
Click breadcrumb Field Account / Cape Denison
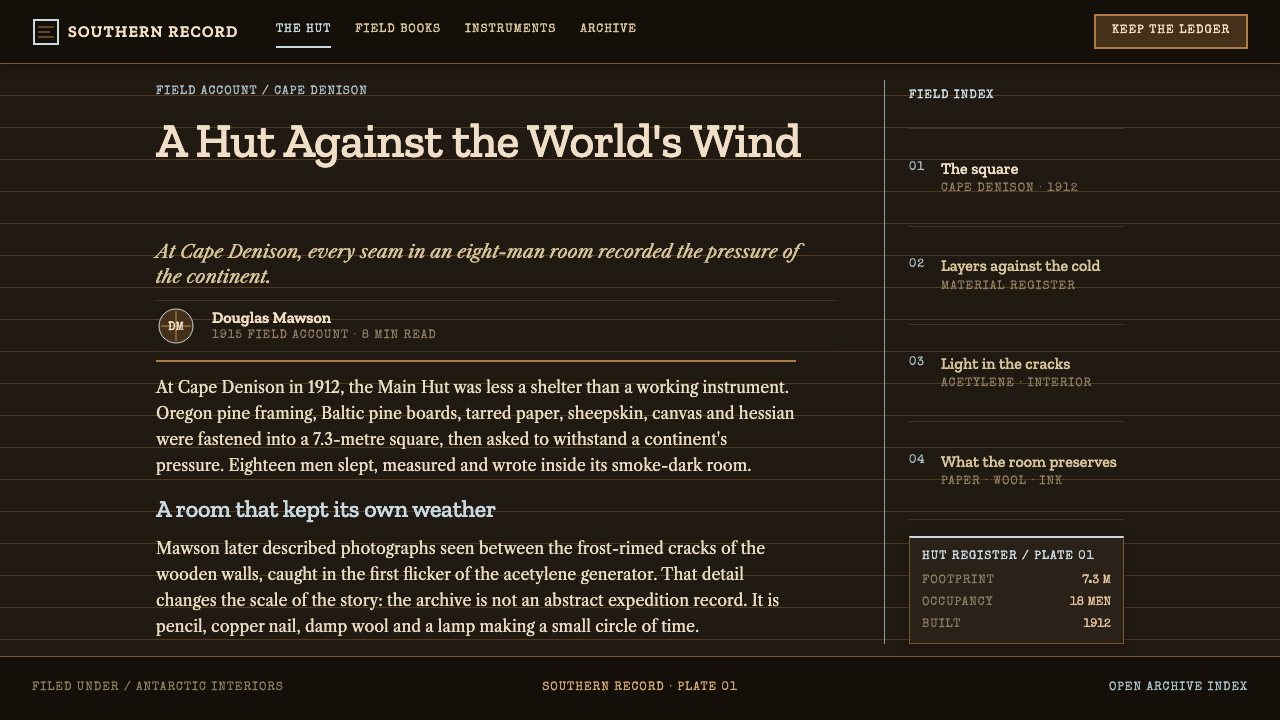tap(261, 90)
